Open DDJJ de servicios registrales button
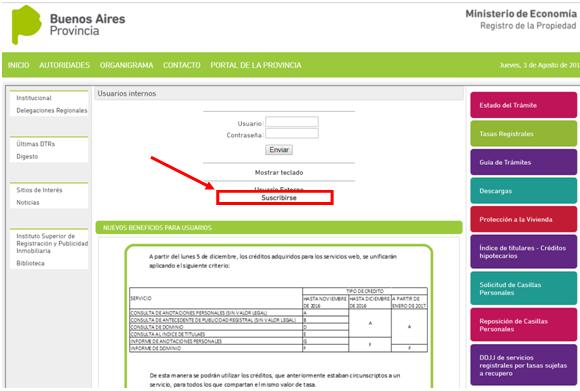Image resolution: width=580 pixels, height=391 pixels. pos(523,365)
